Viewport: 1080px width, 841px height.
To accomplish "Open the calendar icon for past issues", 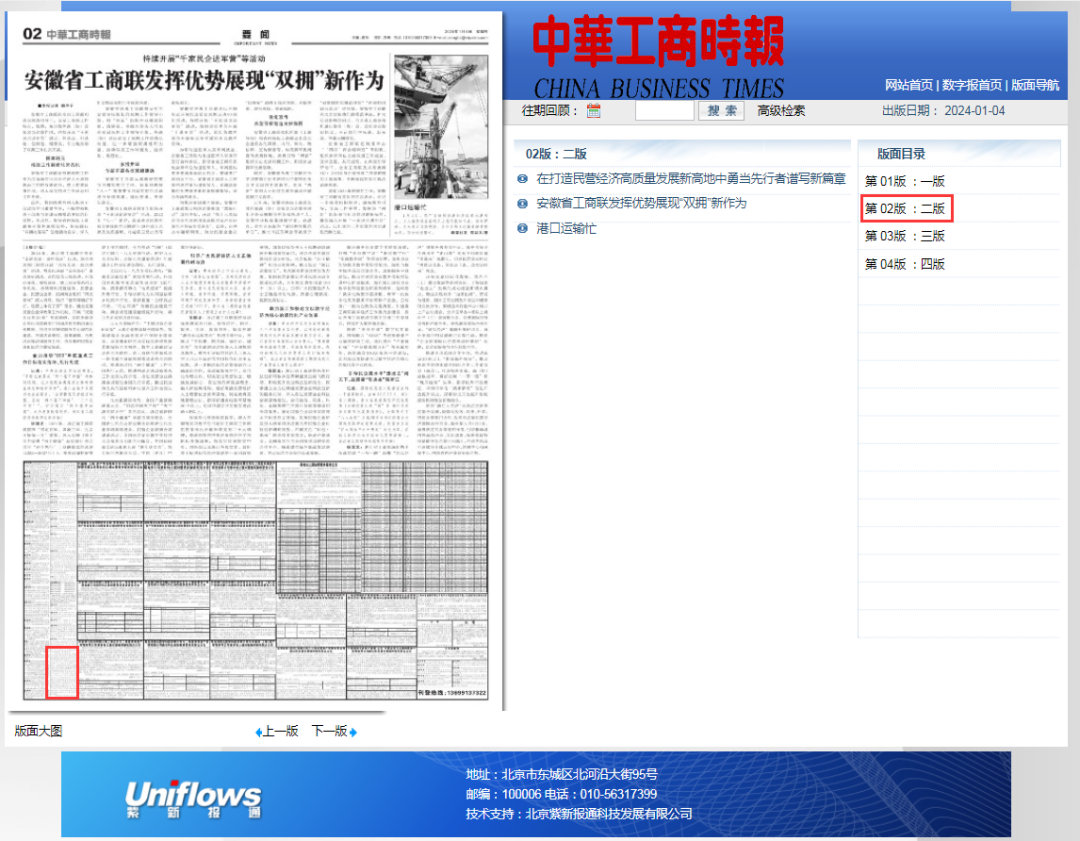I will pyautogui.click(x=593, y=111).
